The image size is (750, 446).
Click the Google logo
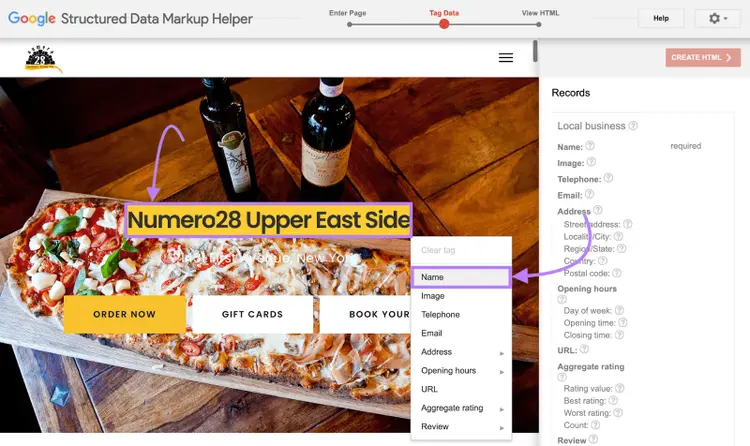(32, 19)
